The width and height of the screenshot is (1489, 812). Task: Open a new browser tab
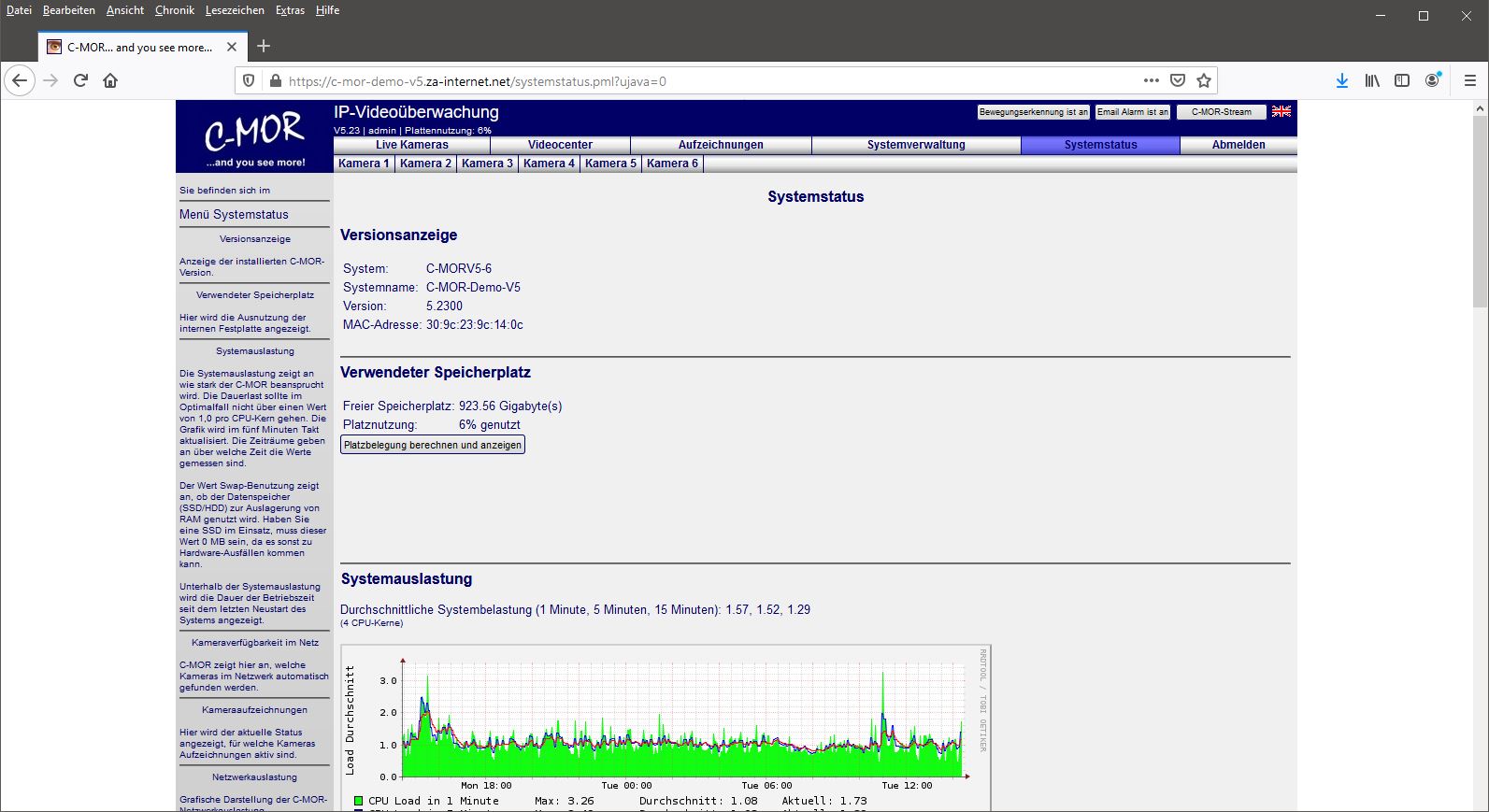[x=264, y=46]
